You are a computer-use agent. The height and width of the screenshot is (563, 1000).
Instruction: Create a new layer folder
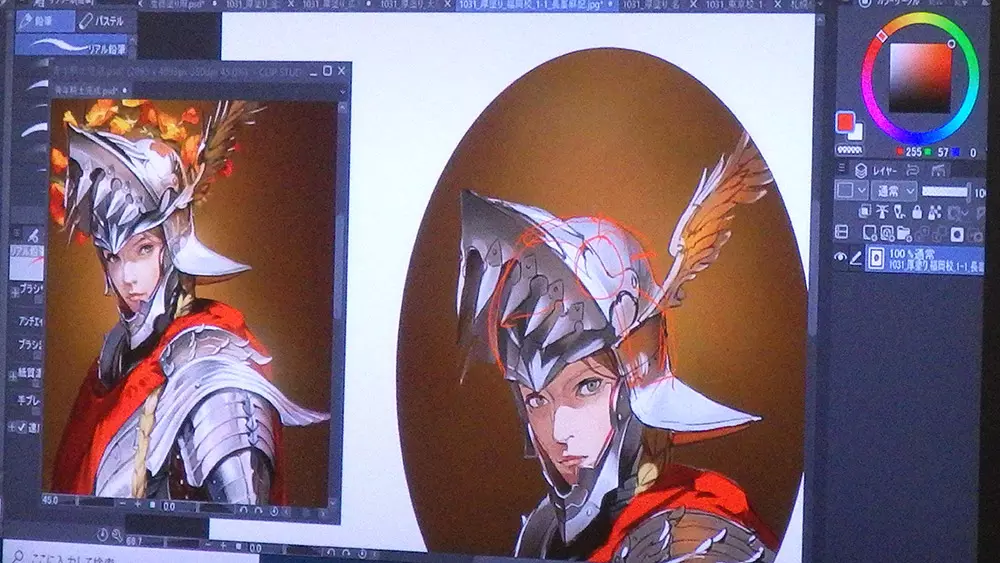coord(904,233)
